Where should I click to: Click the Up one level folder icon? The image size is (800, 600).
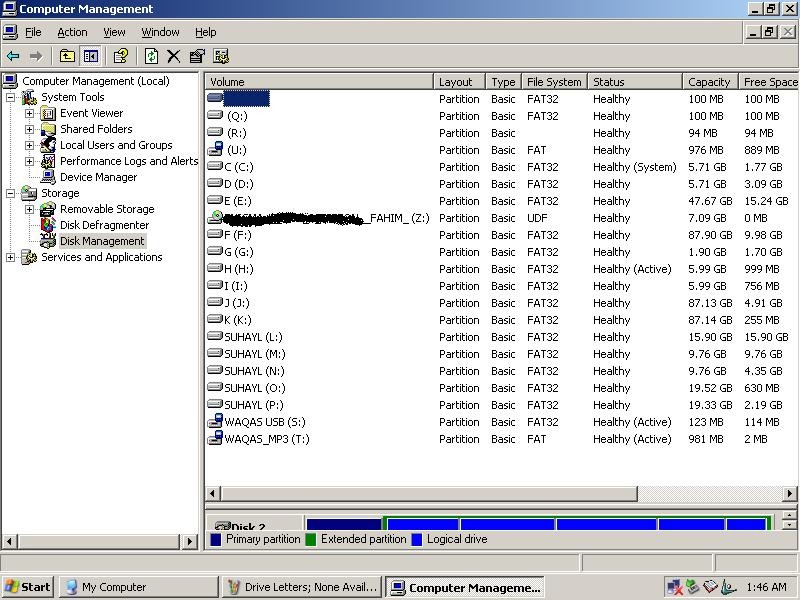click(x=67, y=56)
